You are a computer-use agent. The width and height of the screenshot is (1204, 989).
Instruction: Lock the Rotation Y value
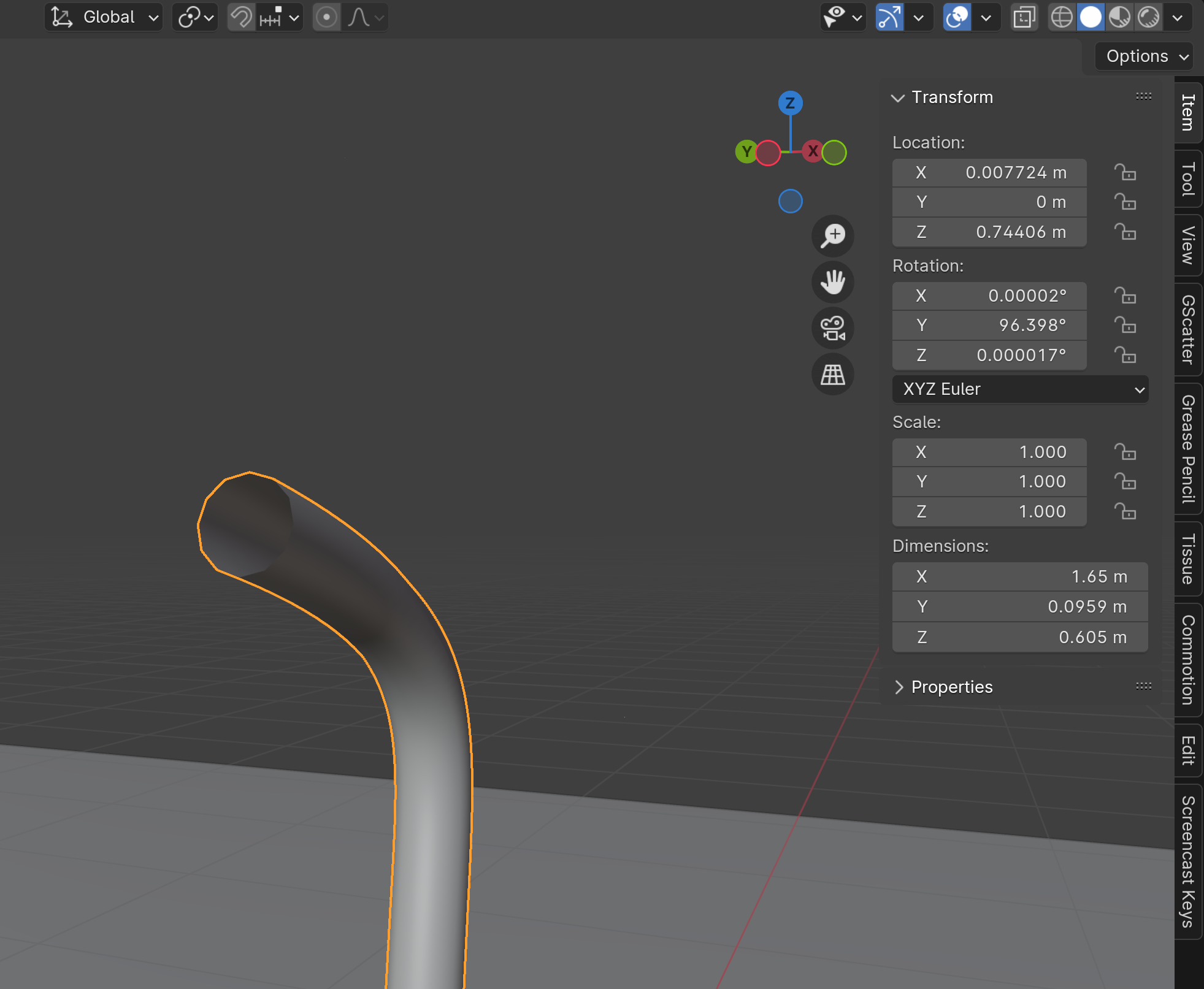(x=1125, y=326)
